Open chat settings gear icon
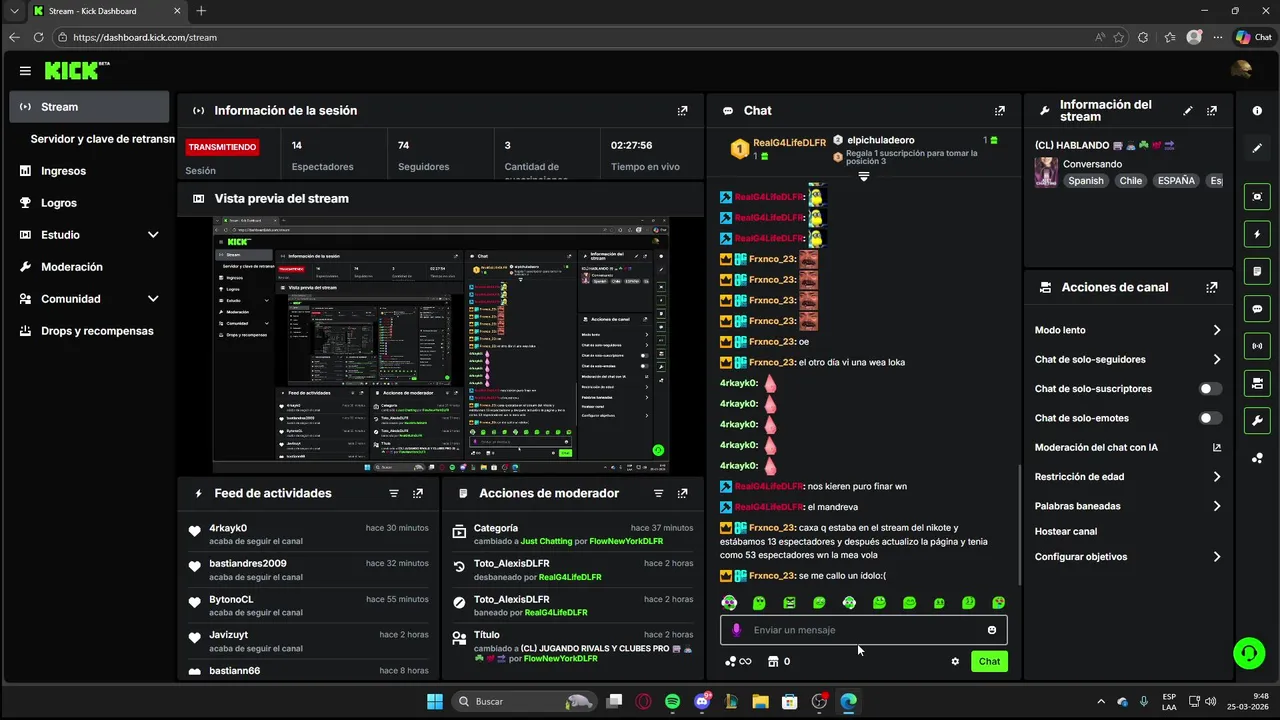This screenshot has height=720, width=1280. [x=955, y=661]
